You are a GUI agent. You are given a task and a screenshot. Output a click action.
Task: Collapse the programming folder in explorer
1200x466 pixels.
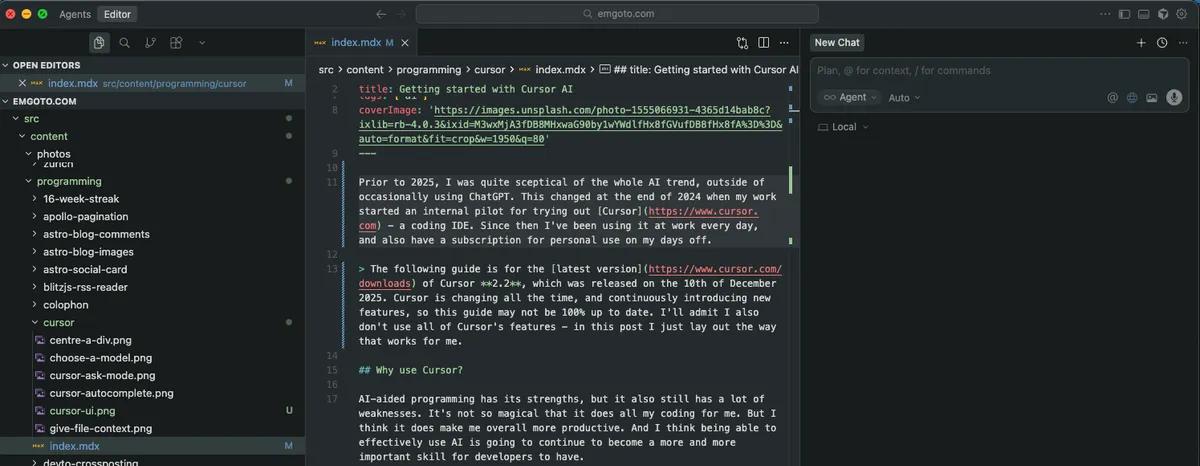tap(29, 181)
